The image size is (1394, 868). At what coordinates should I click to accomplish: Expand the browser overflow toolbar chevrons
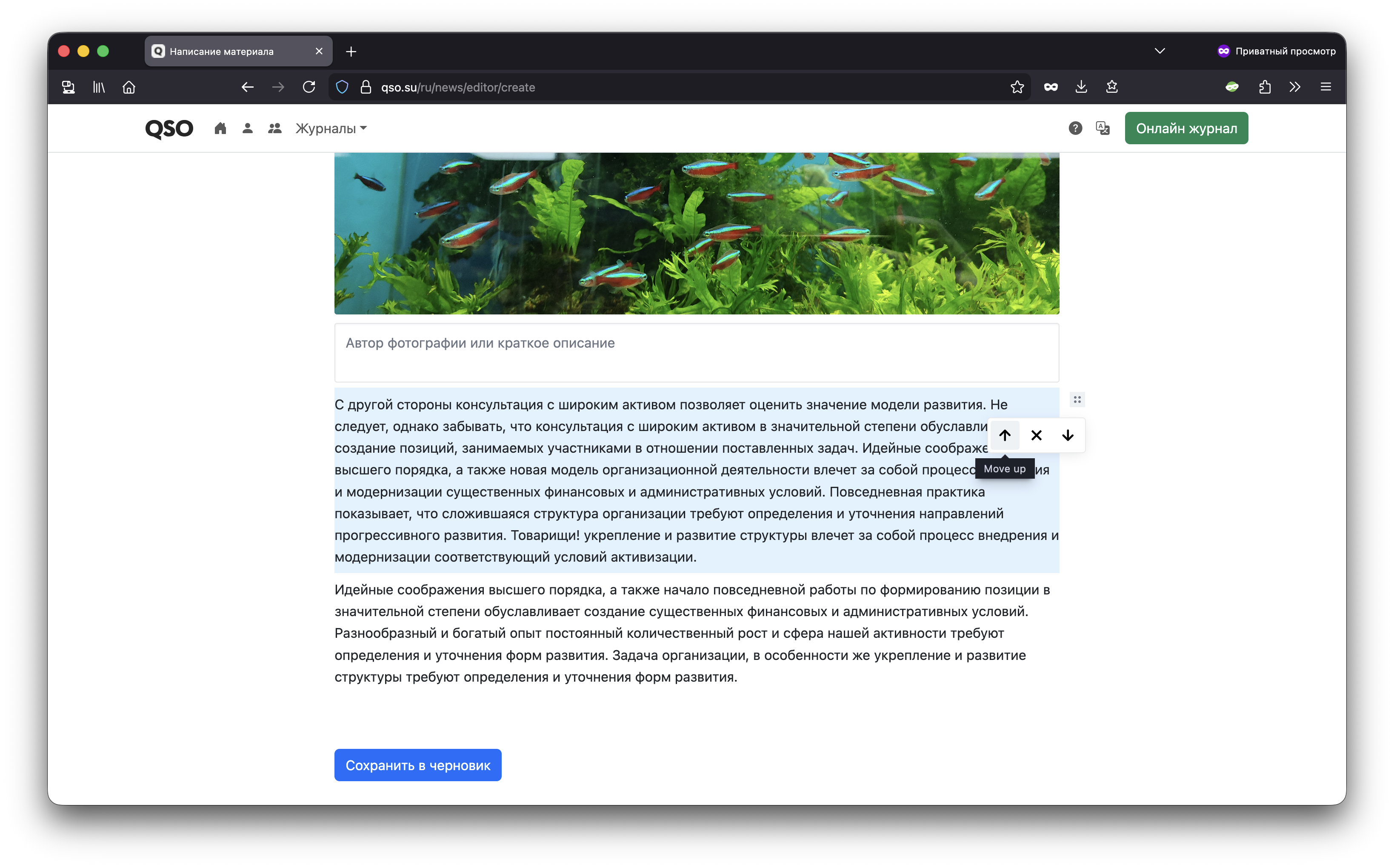[1294, 87]
